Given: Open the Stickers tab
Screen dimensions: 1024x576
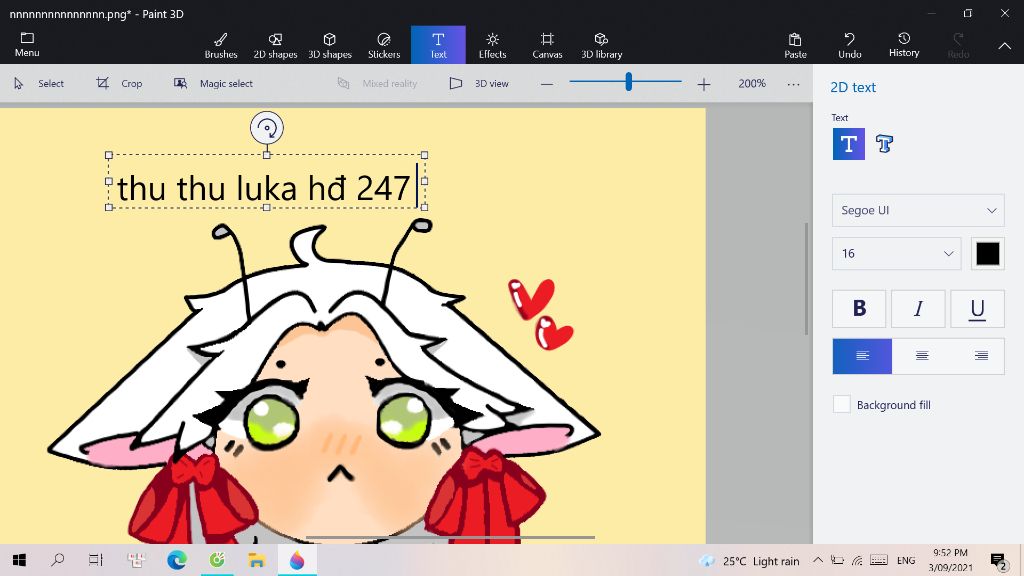Looking at the screenshot, I should pyautogui.click(x=384, y=45).
